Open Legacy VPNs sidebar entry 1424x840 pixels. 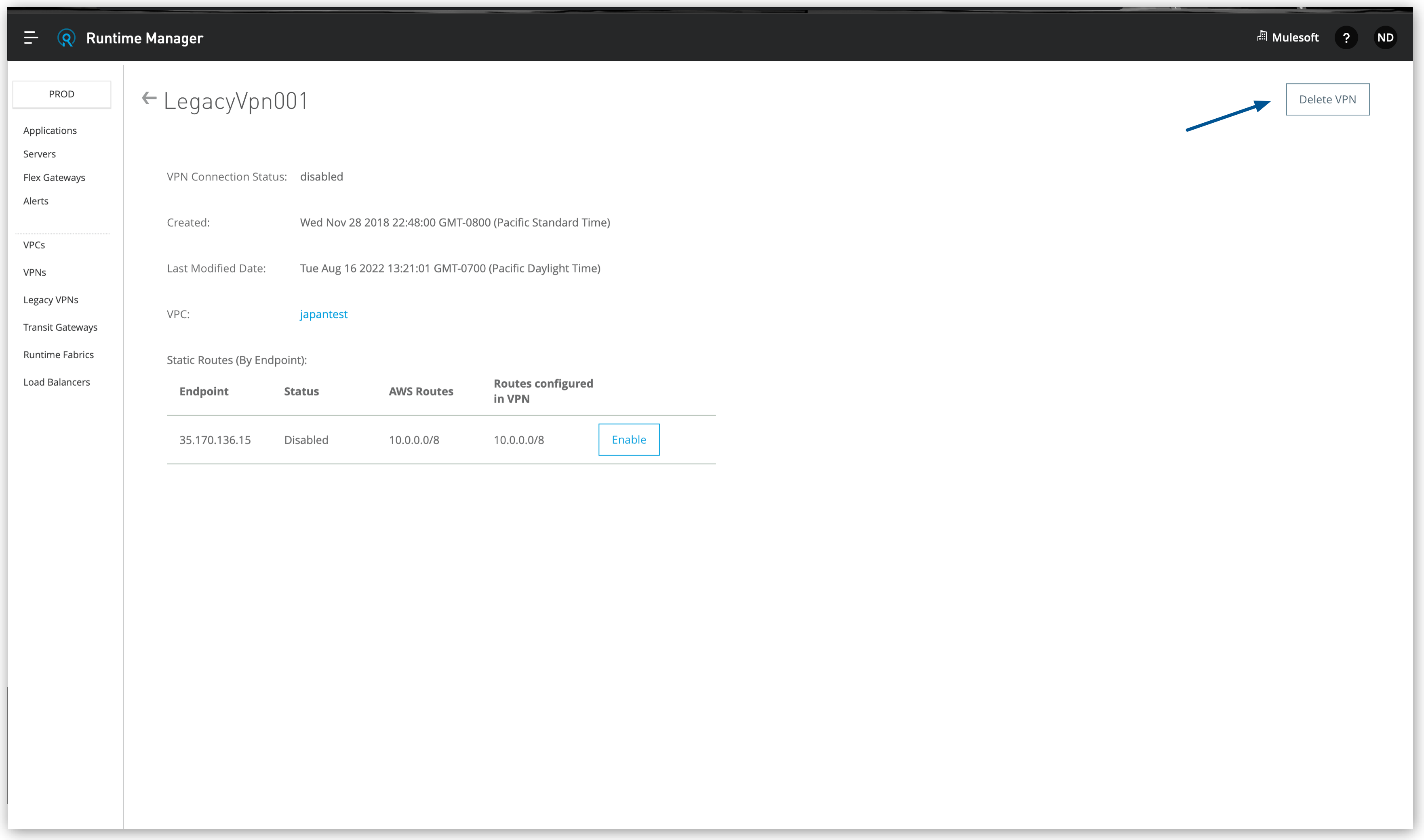click(x=51, y=300)
